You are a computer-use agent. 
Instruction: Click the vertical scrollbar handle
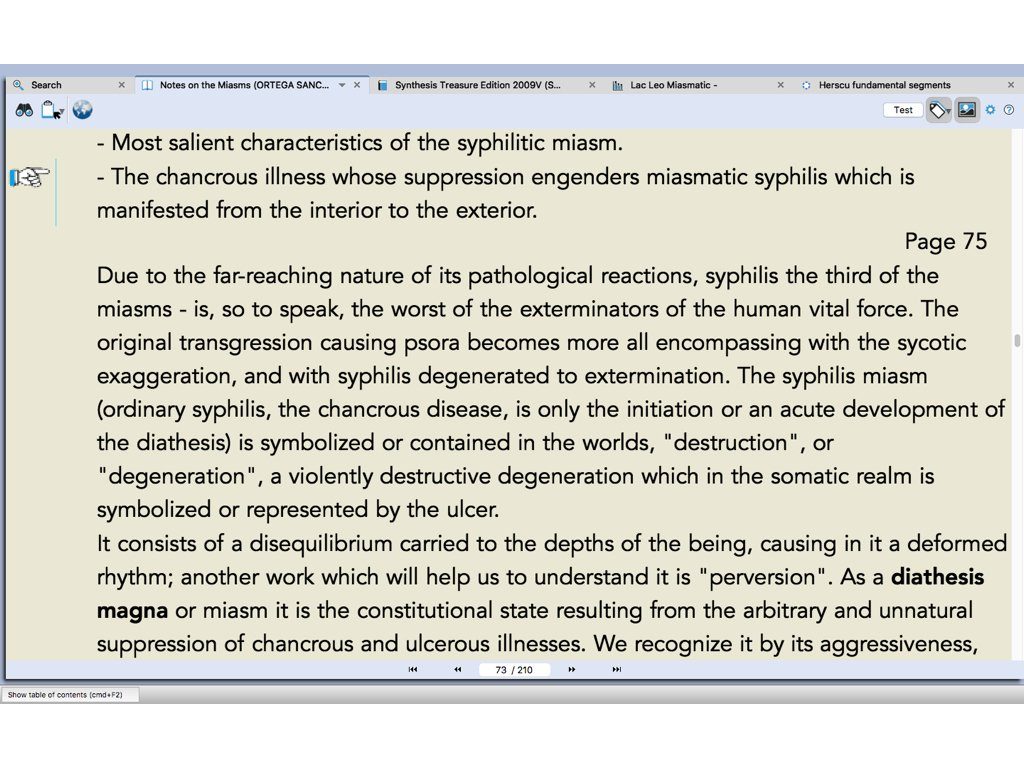[1017, 340]
